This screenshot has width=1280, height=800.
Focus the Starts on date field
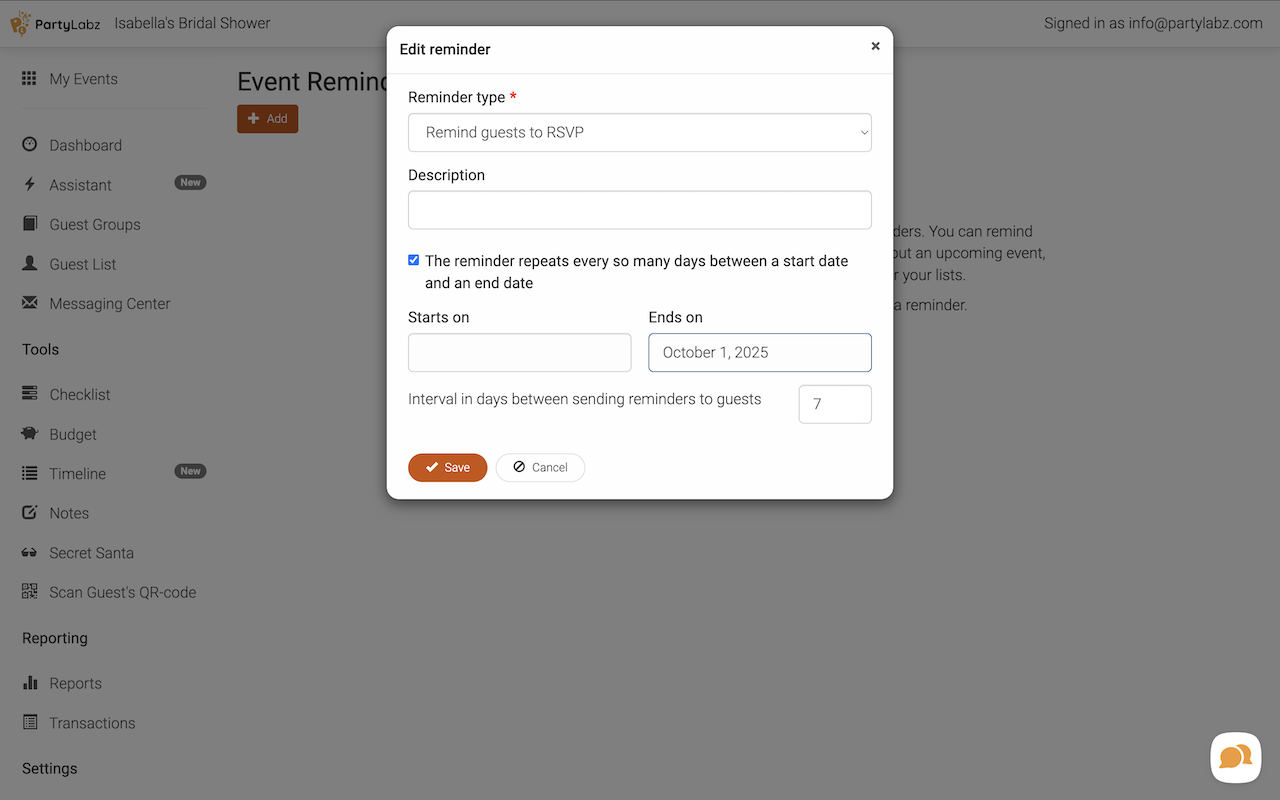pyautogui.click(x=519, y=352)
